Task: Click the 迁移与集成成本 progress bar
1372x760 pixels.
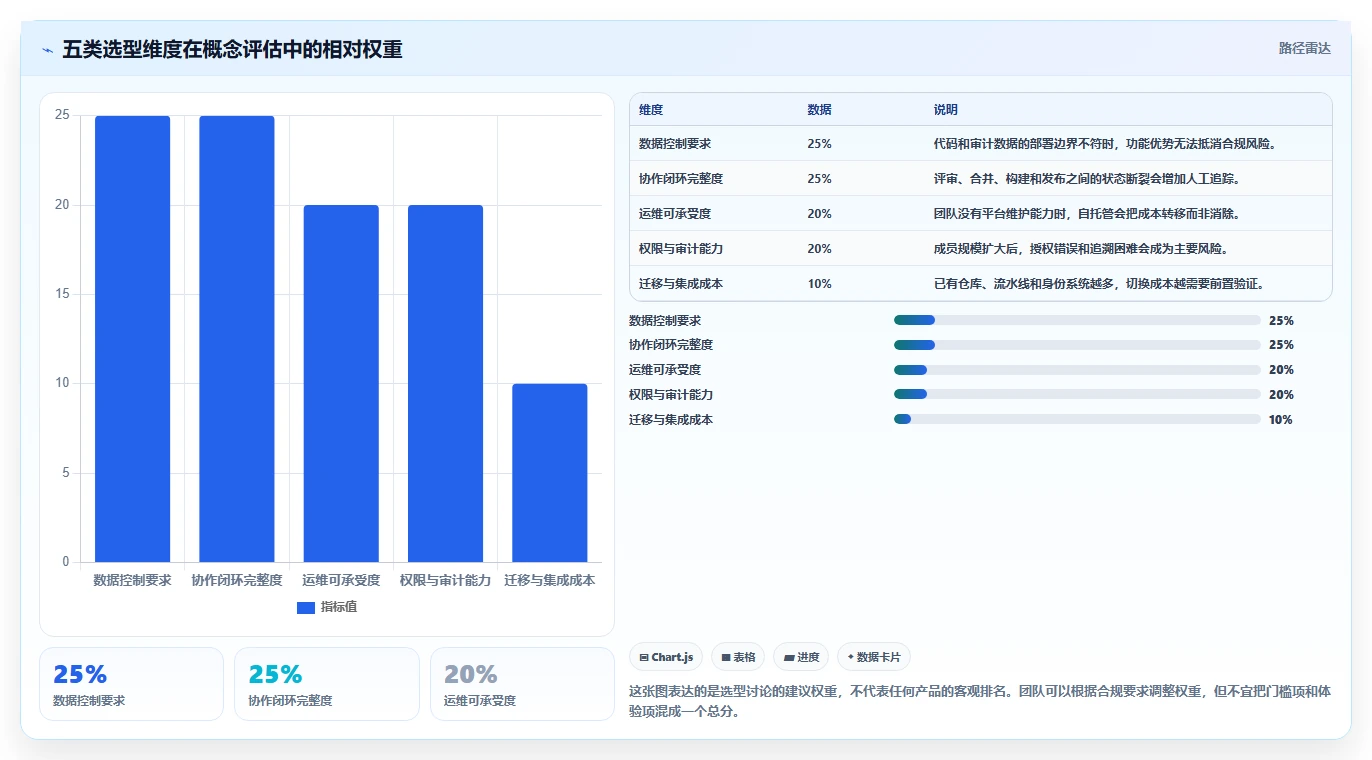Action: (1077, 420)
